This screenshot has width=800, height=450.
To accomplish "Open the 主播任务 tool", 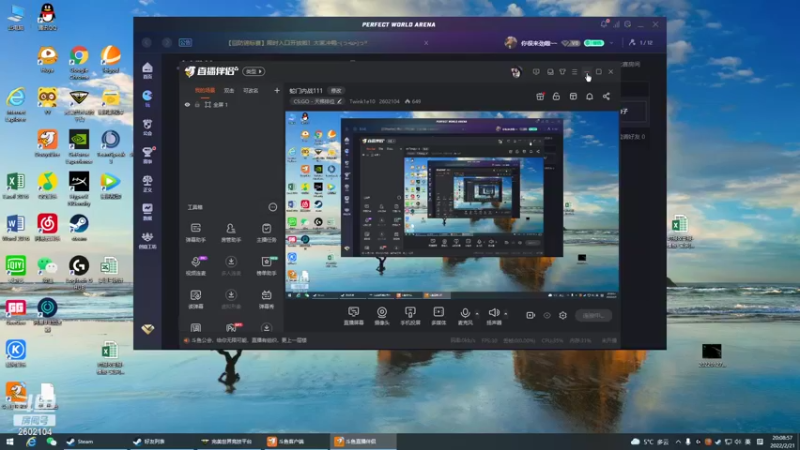I will click(x=266, y=232).
